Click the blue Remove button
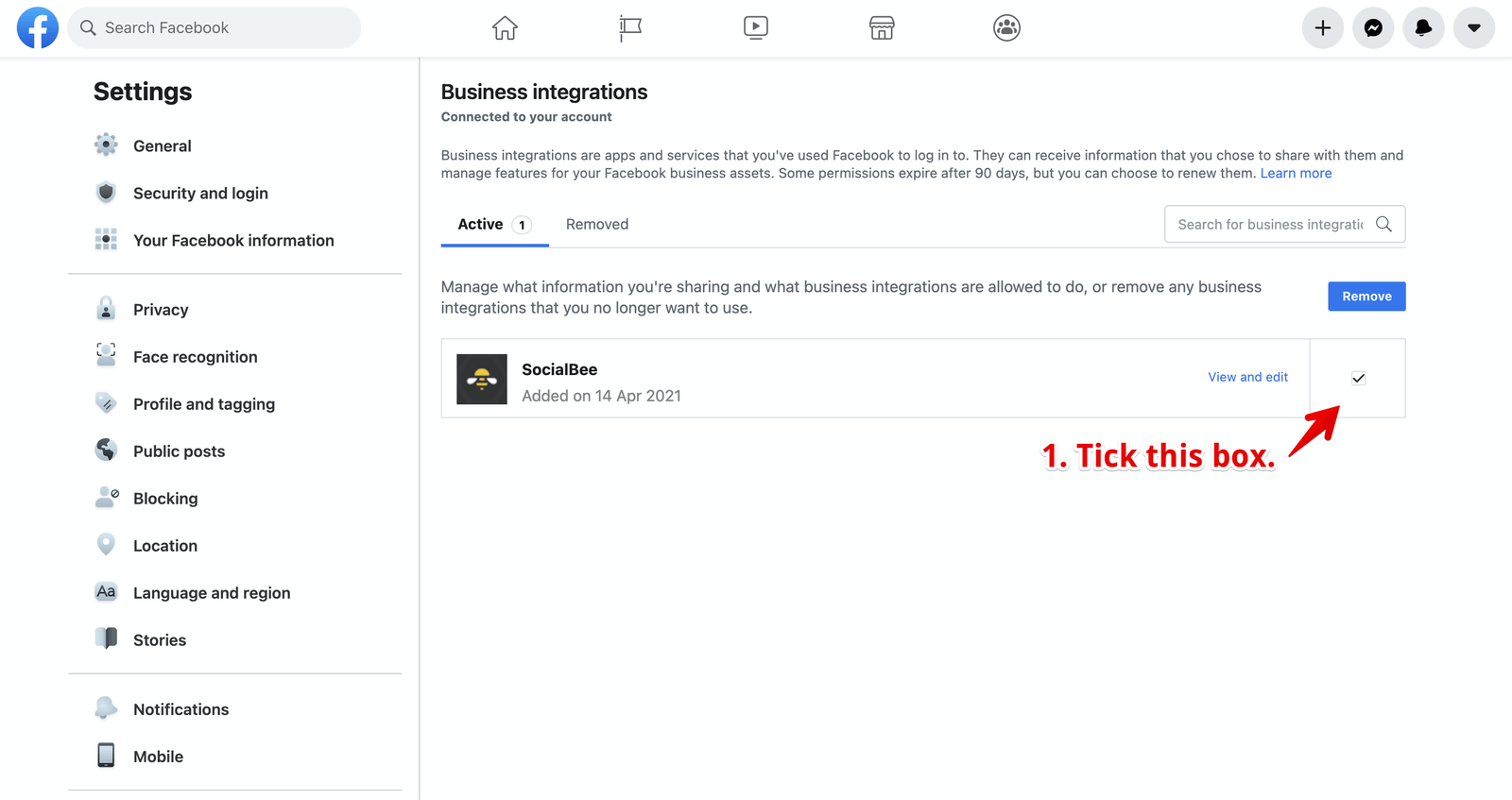This screenshot has height=800, width=1512. tap(1366, 297)
